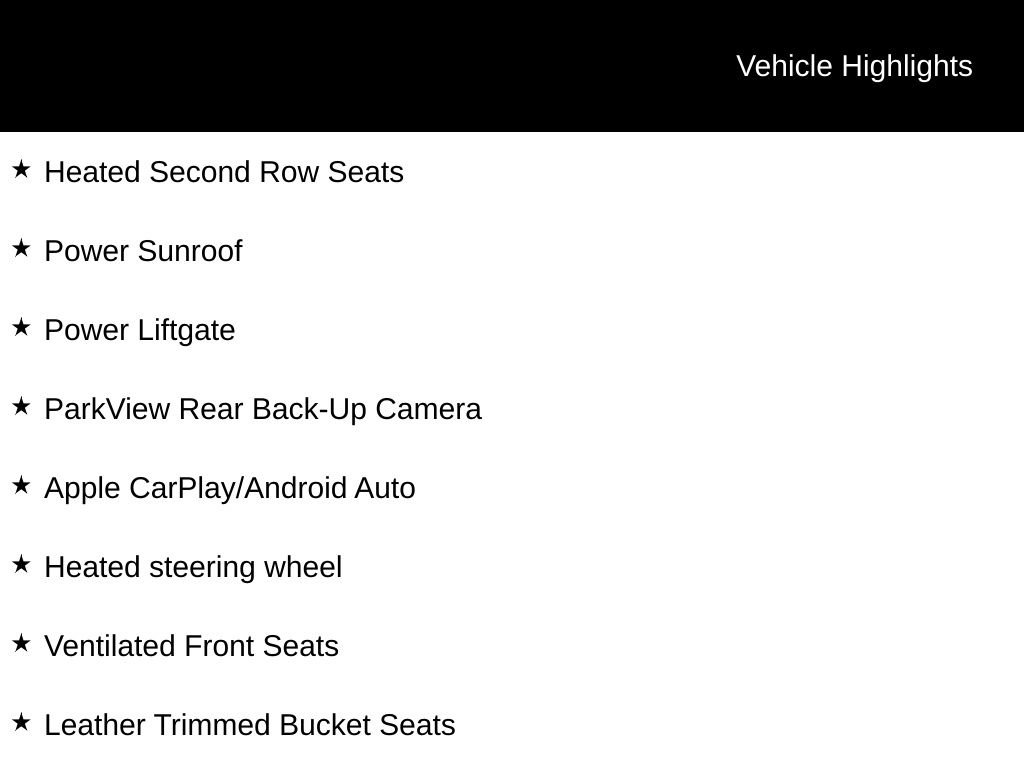
Task: Select the Android Auto words
Action: pos(330,488)
